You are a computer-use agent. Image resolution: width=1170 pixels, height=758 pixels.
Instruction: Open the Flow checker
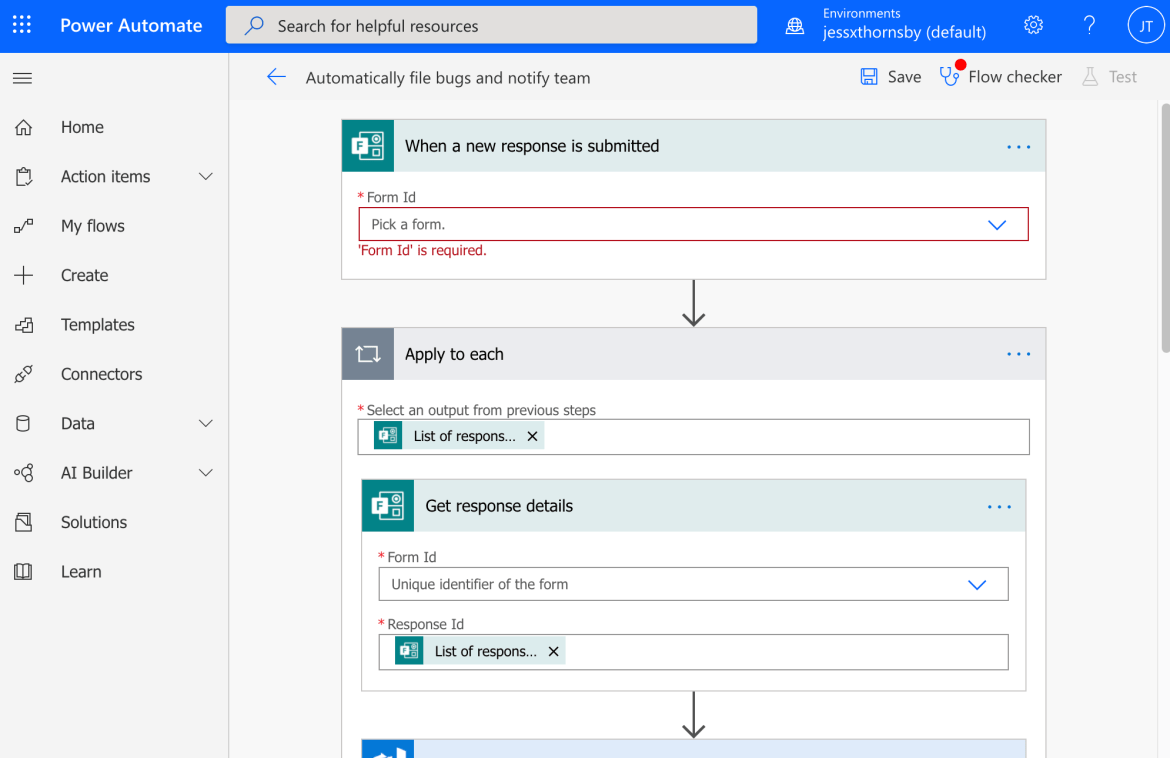1001,77
